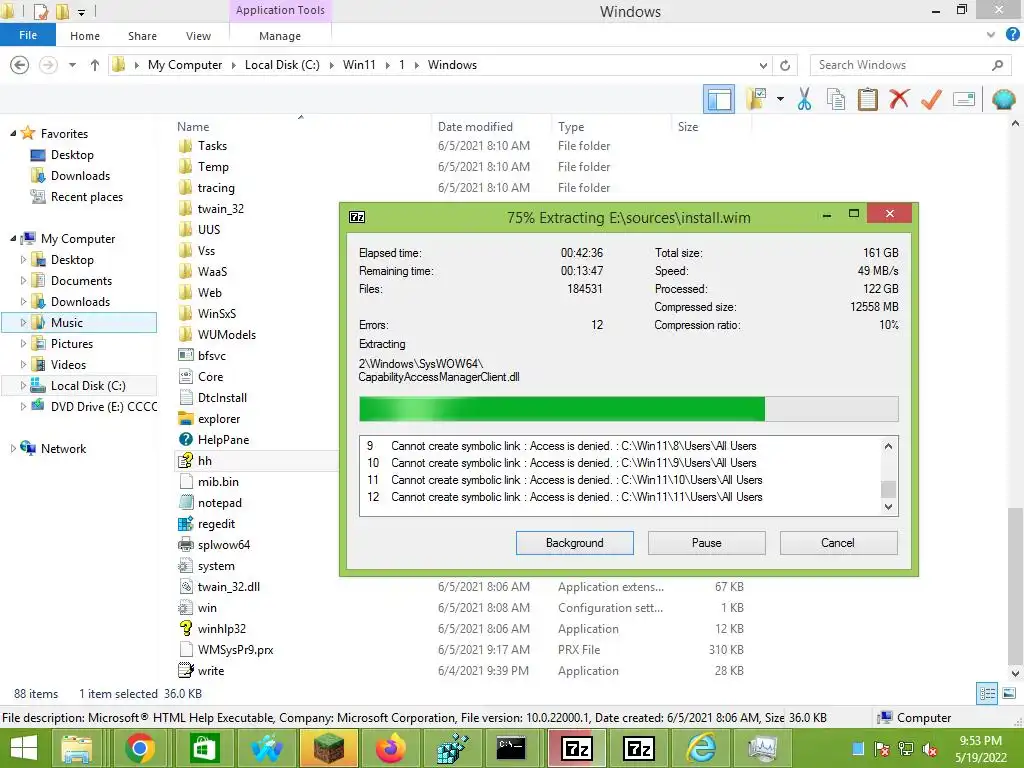1024x768 pixels.
Task: Switch to the Share ribbon tab
Action: tap(142, 36)
